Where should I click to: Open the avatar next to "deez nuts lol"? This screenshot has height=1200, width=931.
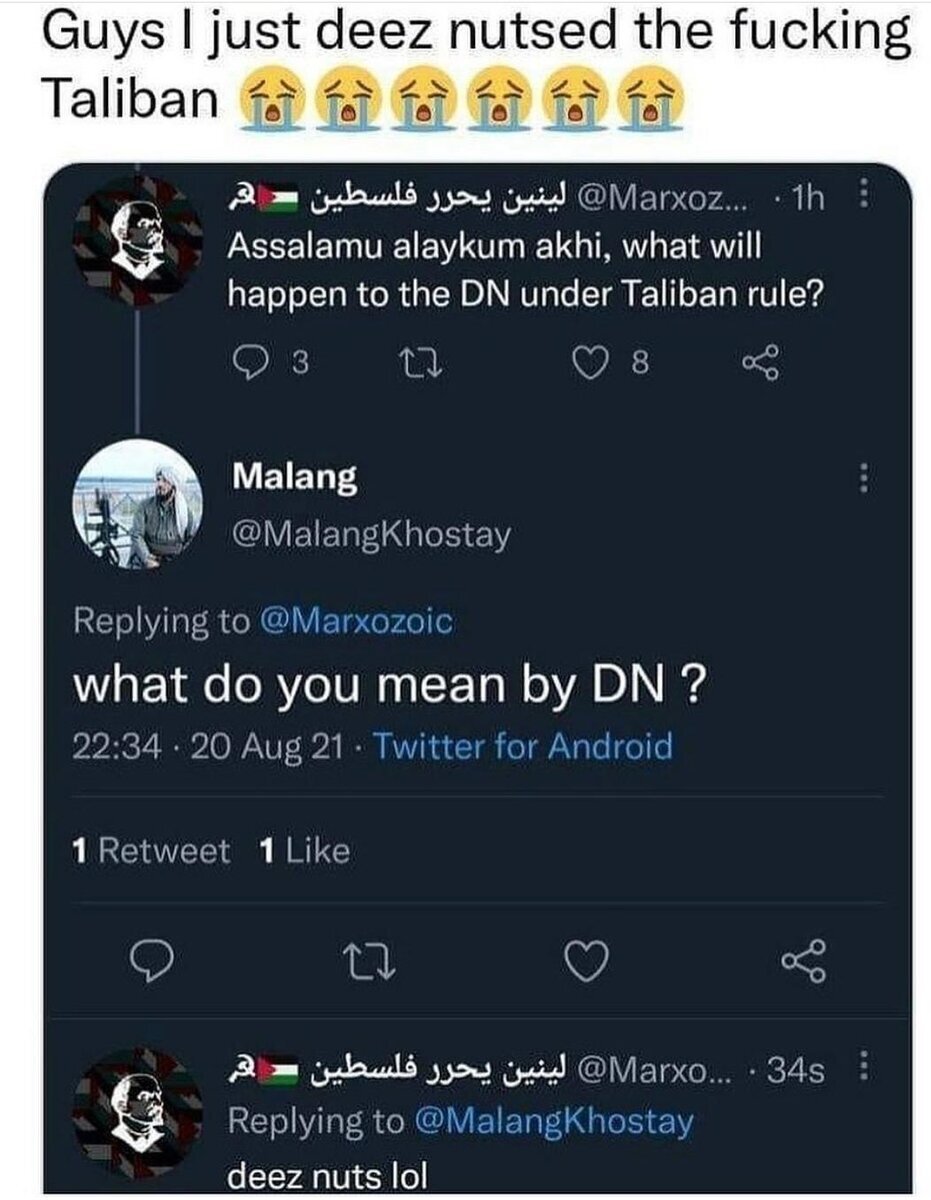[138, 1112]
